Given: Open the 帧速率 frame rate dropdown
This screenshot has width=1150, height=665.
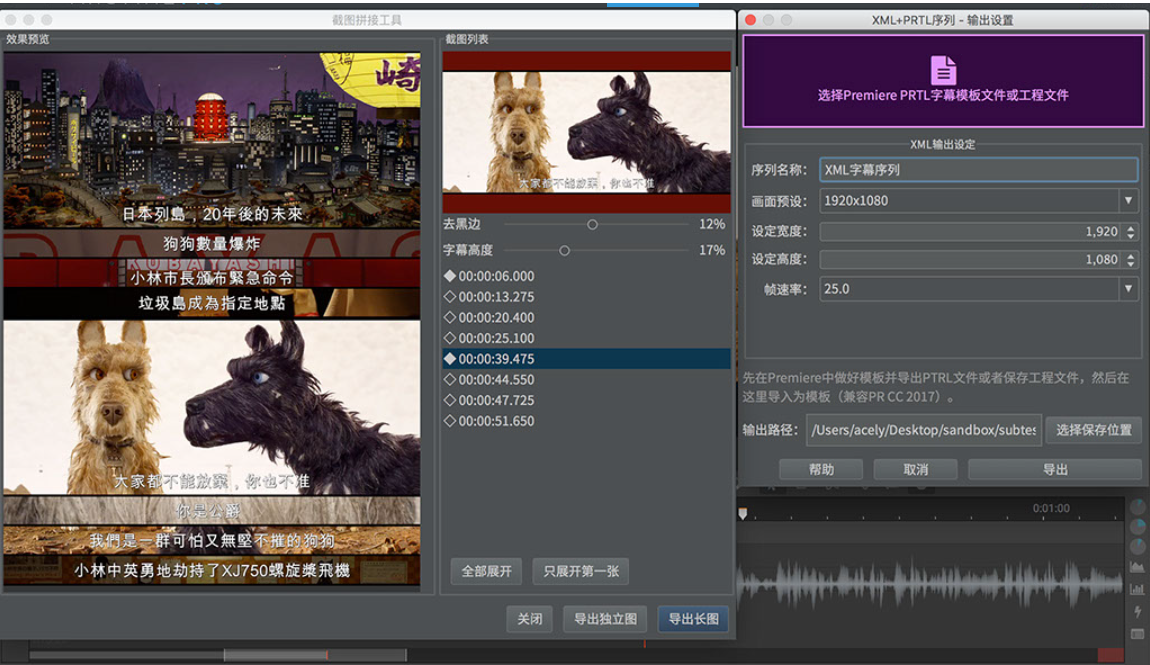Looking at the screenshot, I should coord(1129,289).
